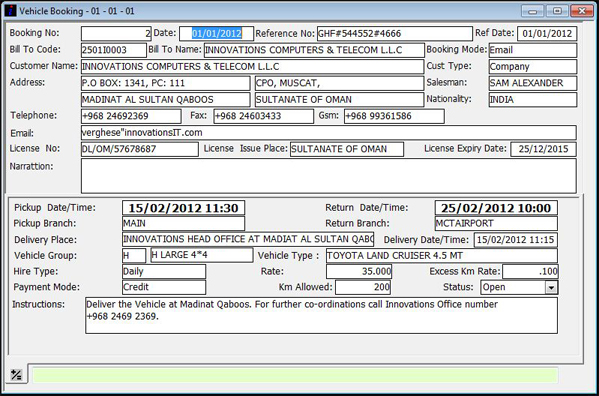599x396 pixels.
Task: Click the Reference No field
Action: (395, 34)
